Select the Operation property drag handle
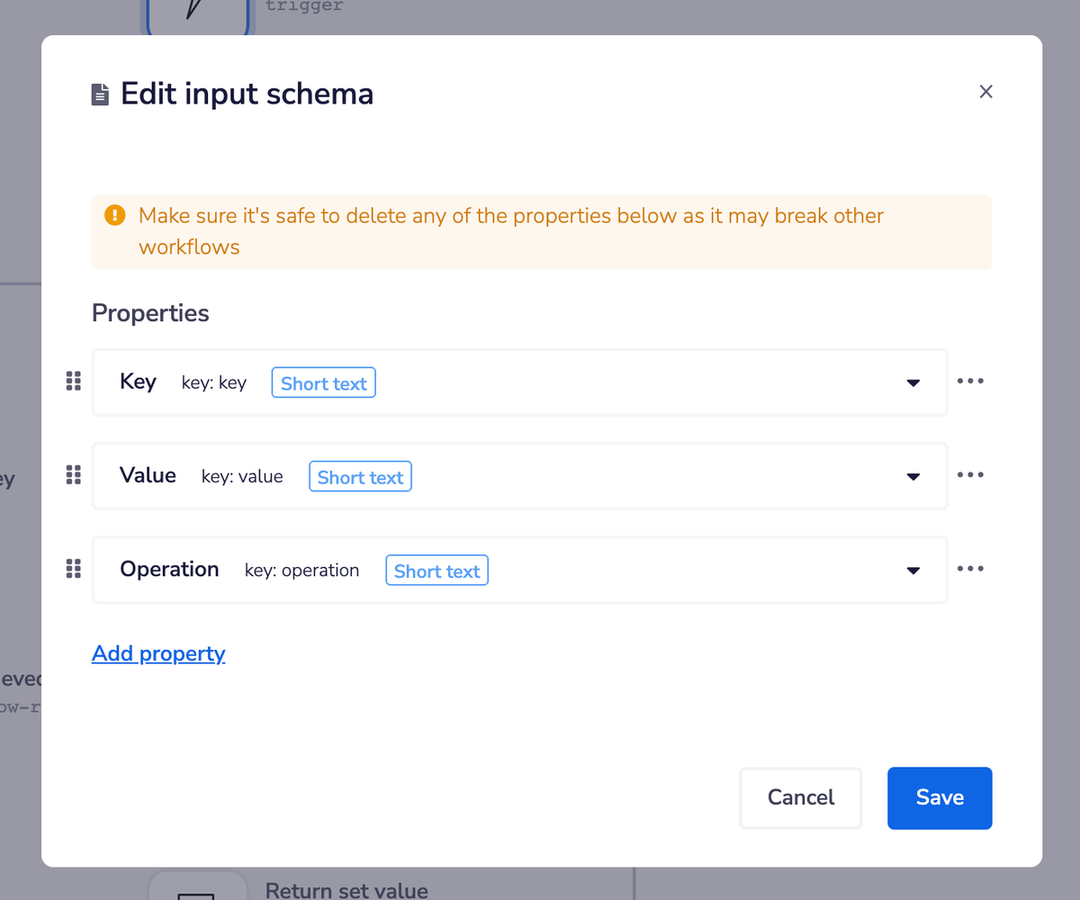 click(73, 569)
